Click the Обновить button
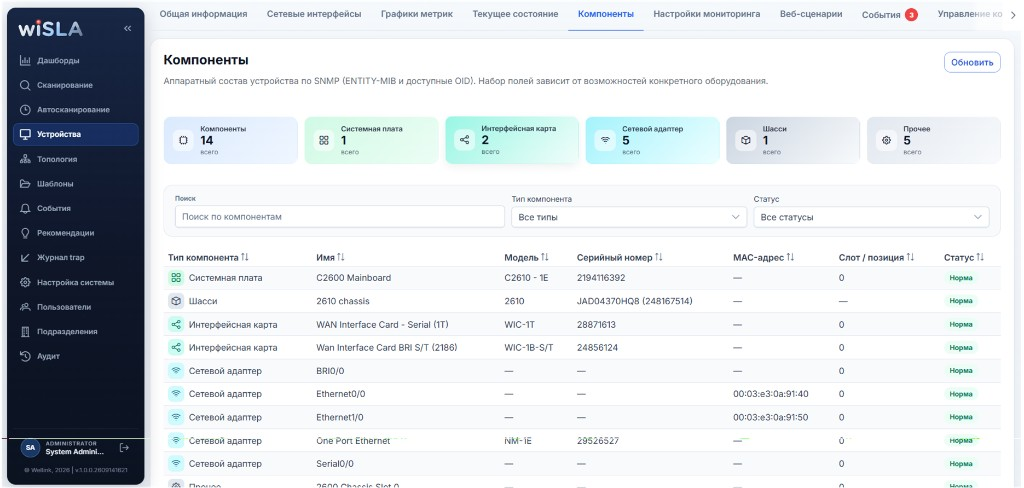 tap(972, 63)
